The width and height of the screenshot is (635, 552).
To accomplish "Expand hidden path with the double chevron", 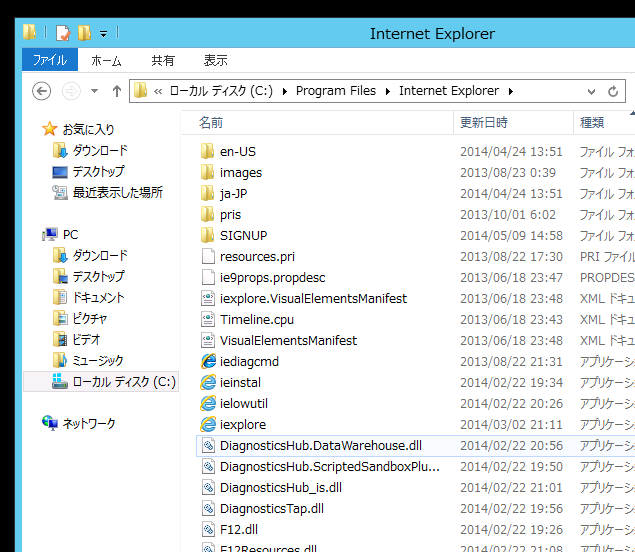I will point(158,92).
